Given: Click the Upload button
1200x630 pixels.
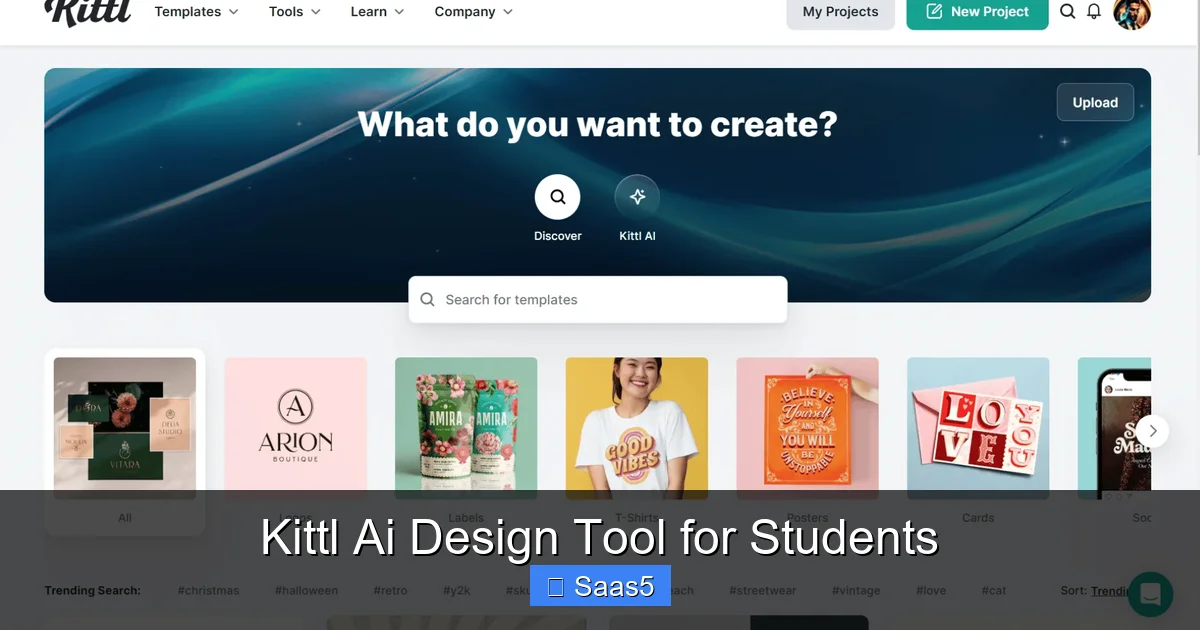Looking at the screenshot, I should (x=1095, y=102).
